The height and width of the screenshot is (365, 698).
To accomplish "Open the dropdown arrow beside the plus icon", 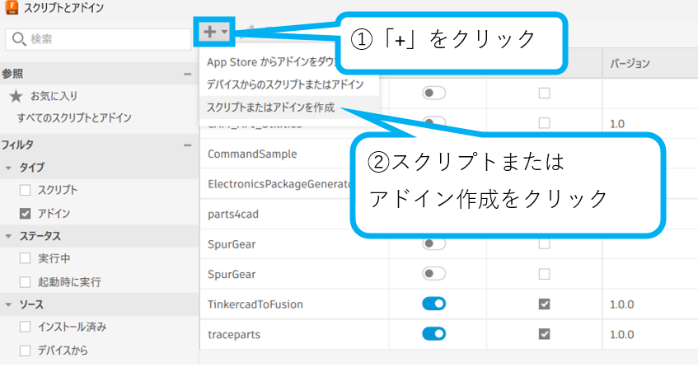I will pos(224,32).
